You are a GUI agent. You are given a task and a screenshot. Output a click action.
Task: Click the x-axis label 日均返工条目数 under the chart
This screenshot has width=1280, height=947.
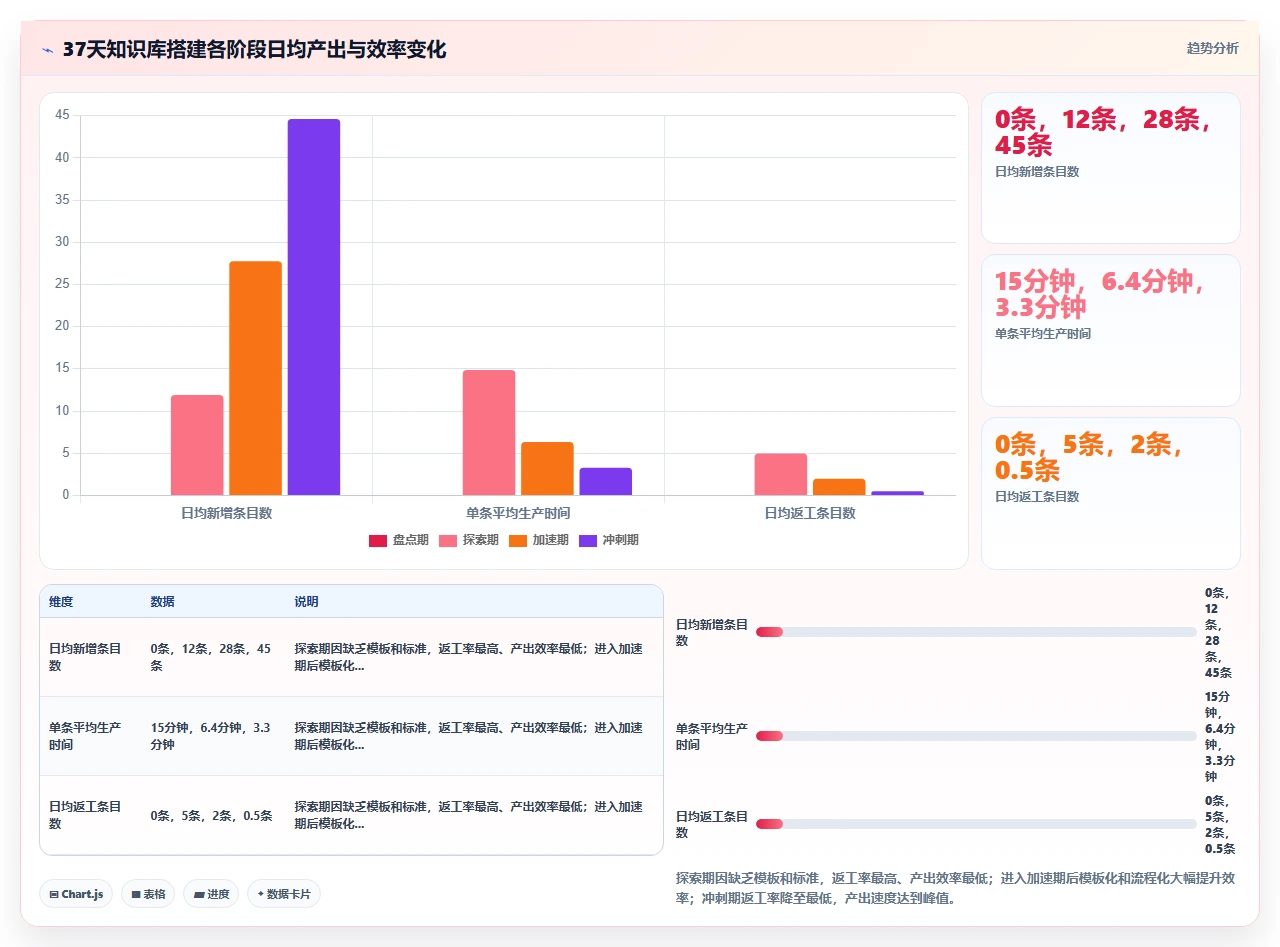(x=810, y=513)
